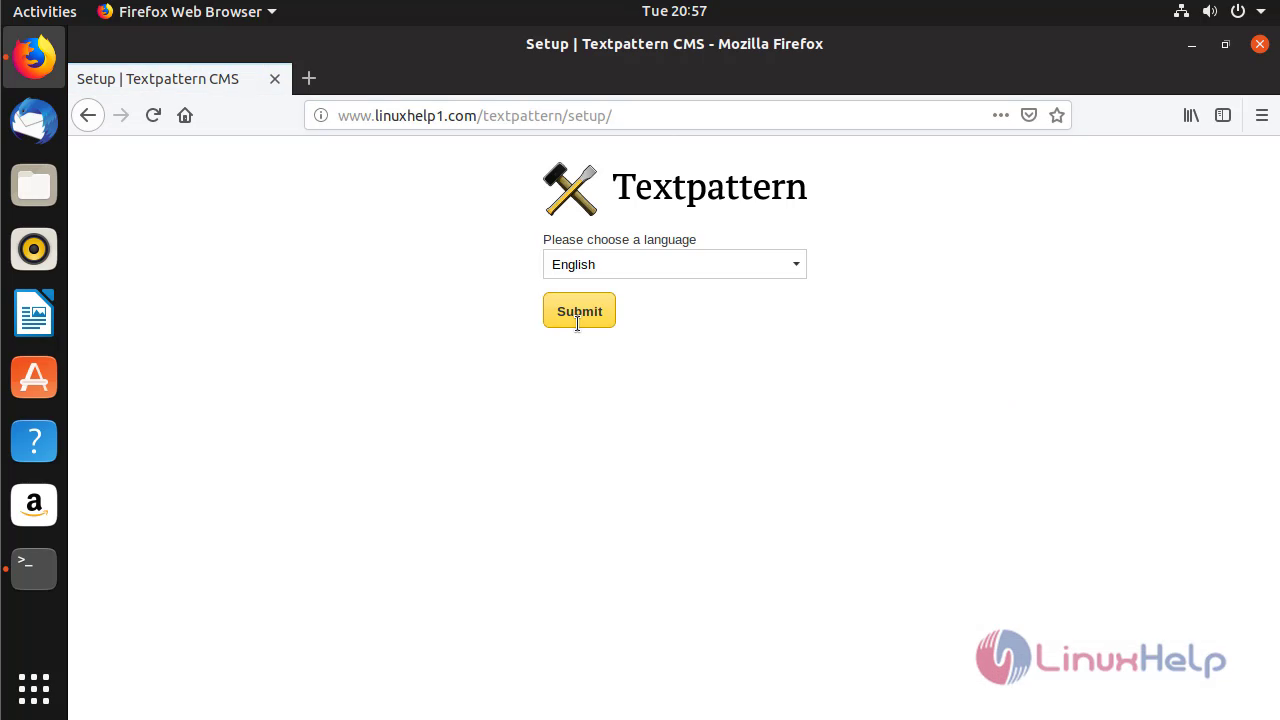Show site information in the address bar
The width and height of the screenshot is (1280, 720).
point(321,115)
